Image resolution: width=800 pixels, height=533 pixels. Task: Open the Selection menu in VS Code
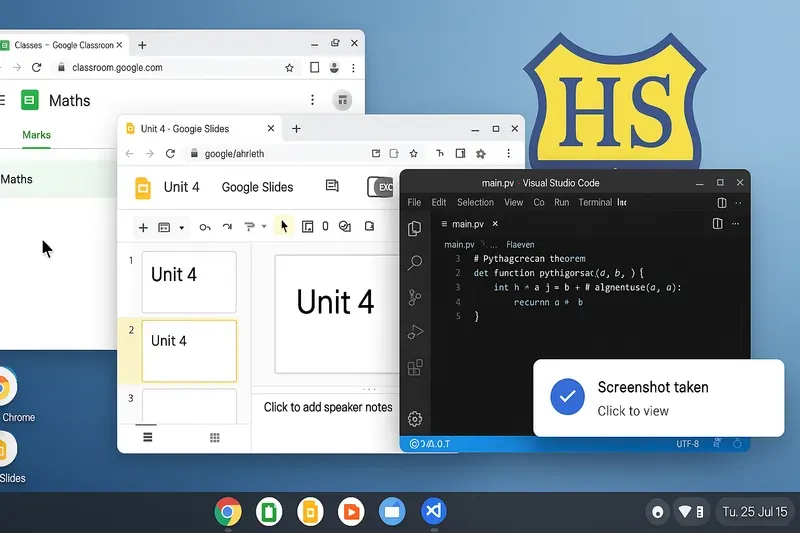pyautogui.click(x=476, y=202)
